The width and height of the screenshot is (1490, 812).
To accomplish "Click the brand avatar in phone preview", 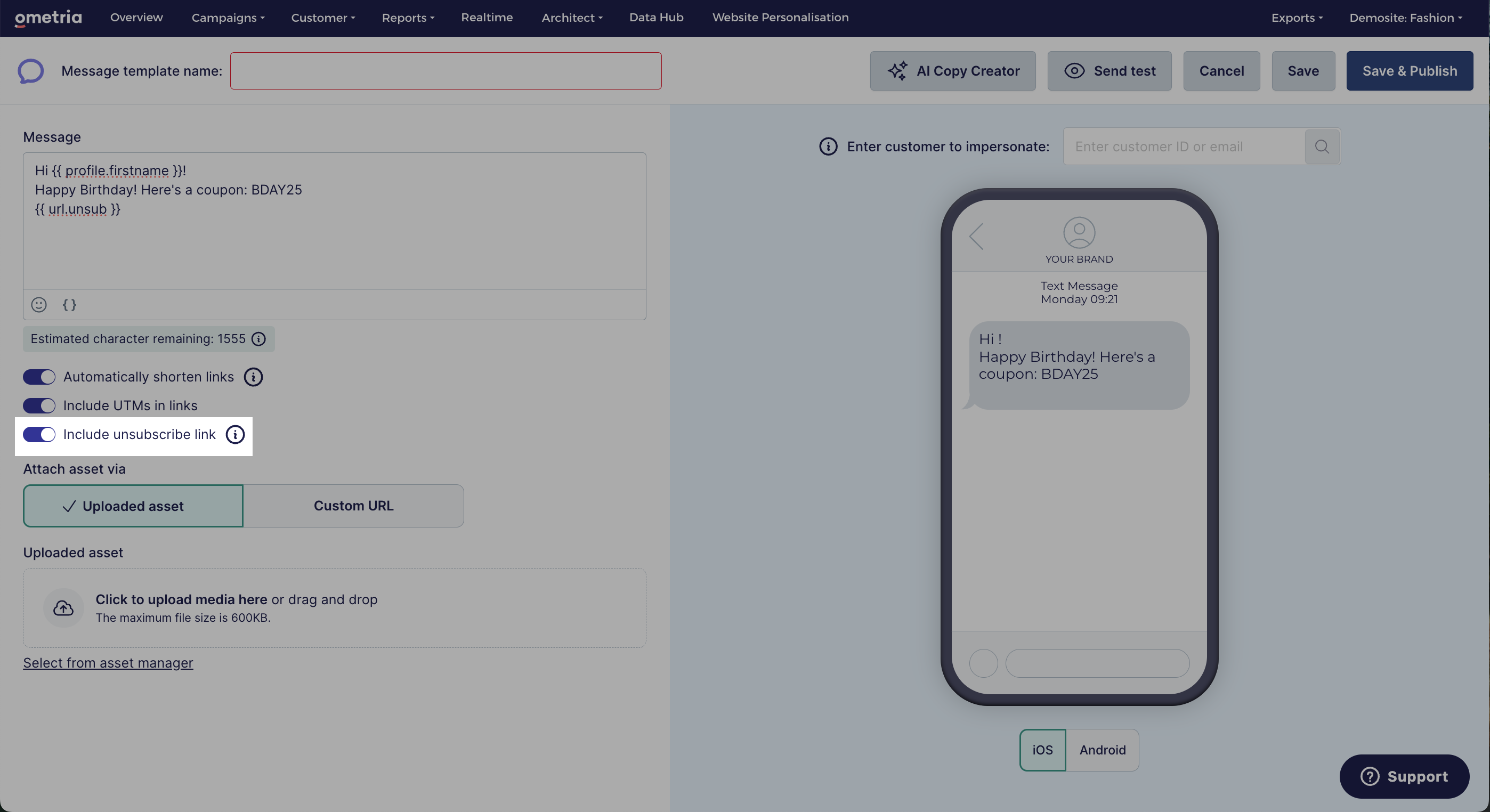I will (x=1079, y=232).
